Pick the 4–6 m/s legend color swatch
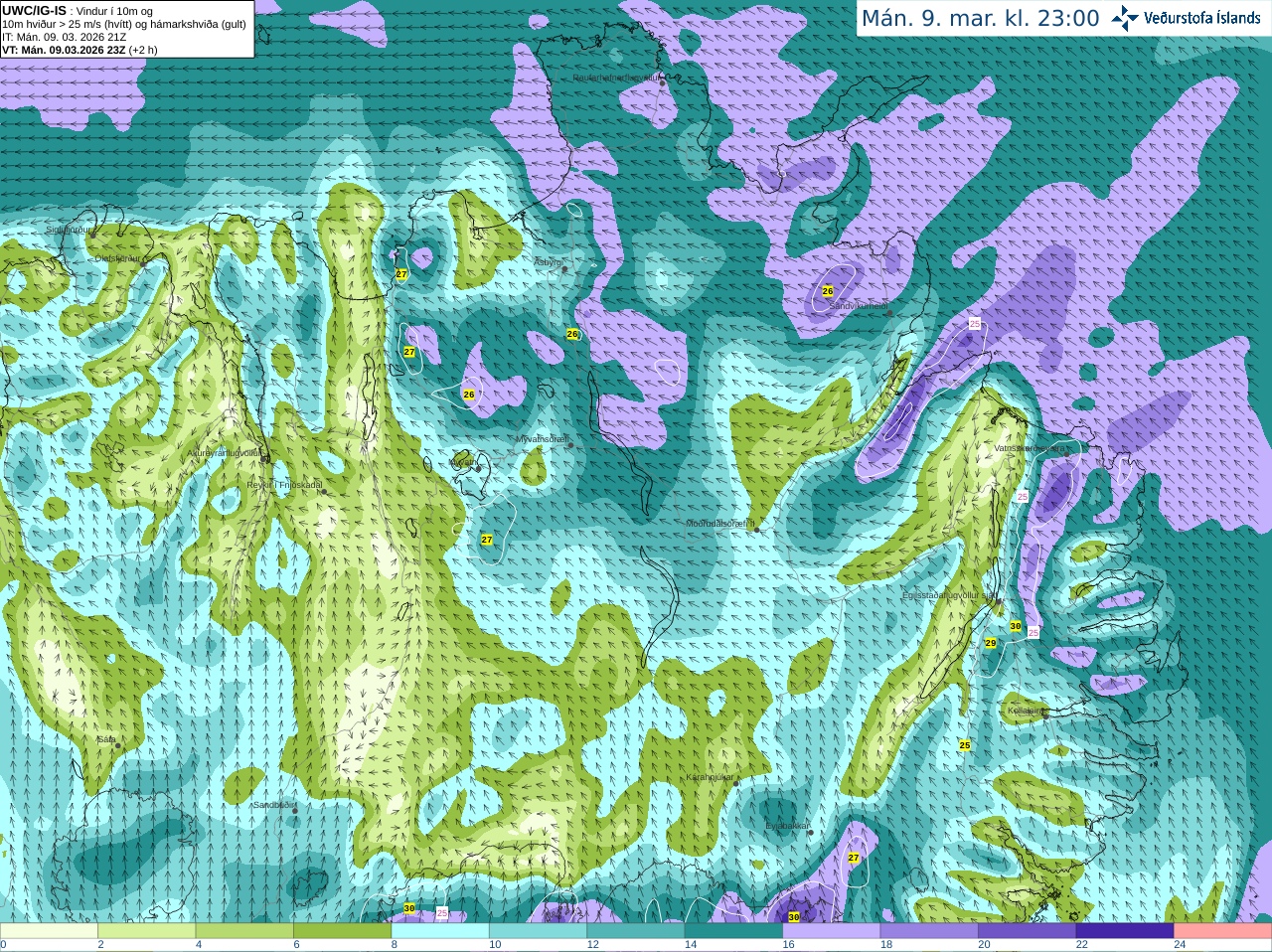 point(244,931)
